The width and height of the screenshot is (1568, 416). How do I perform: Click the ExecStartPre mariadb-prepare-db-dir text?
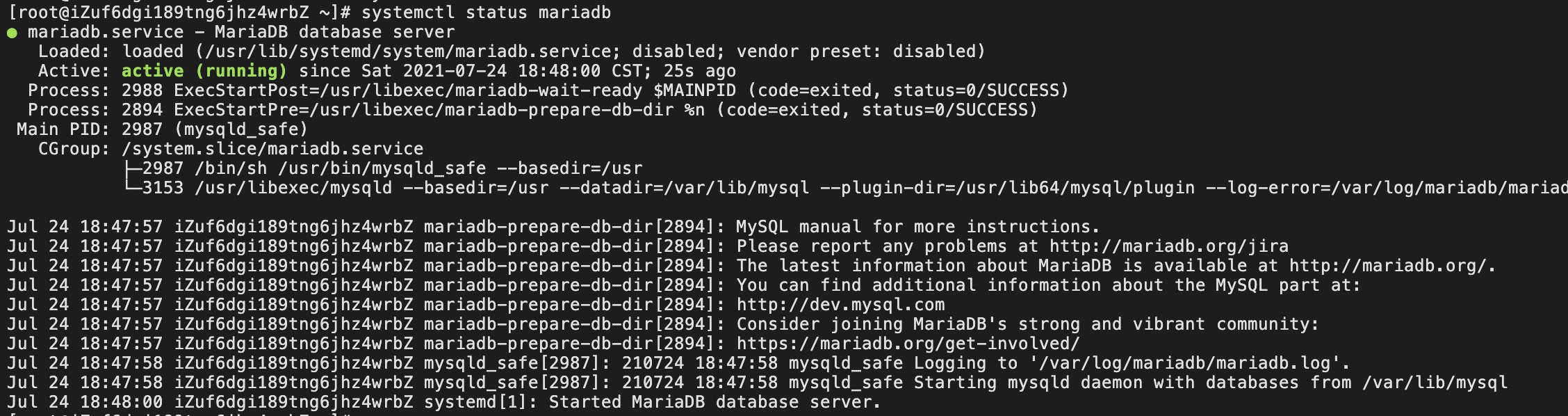pos(424,110)
